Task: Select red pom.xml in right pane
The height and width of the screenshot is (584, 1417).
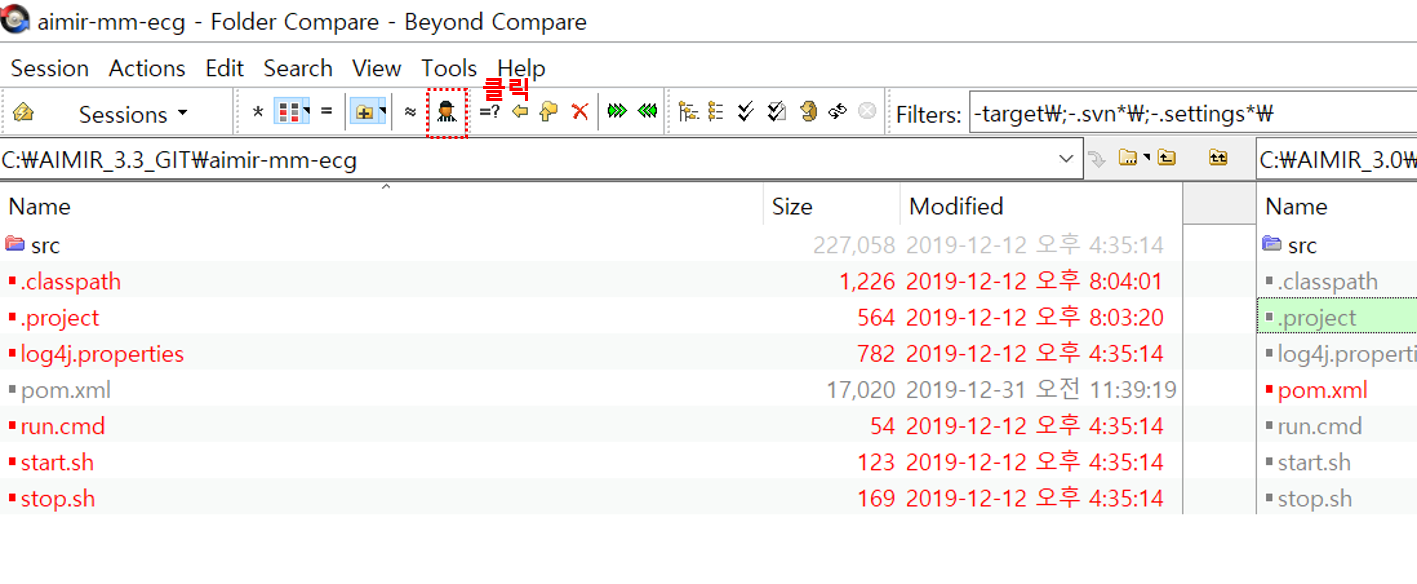Action: tap(1317, 390)
